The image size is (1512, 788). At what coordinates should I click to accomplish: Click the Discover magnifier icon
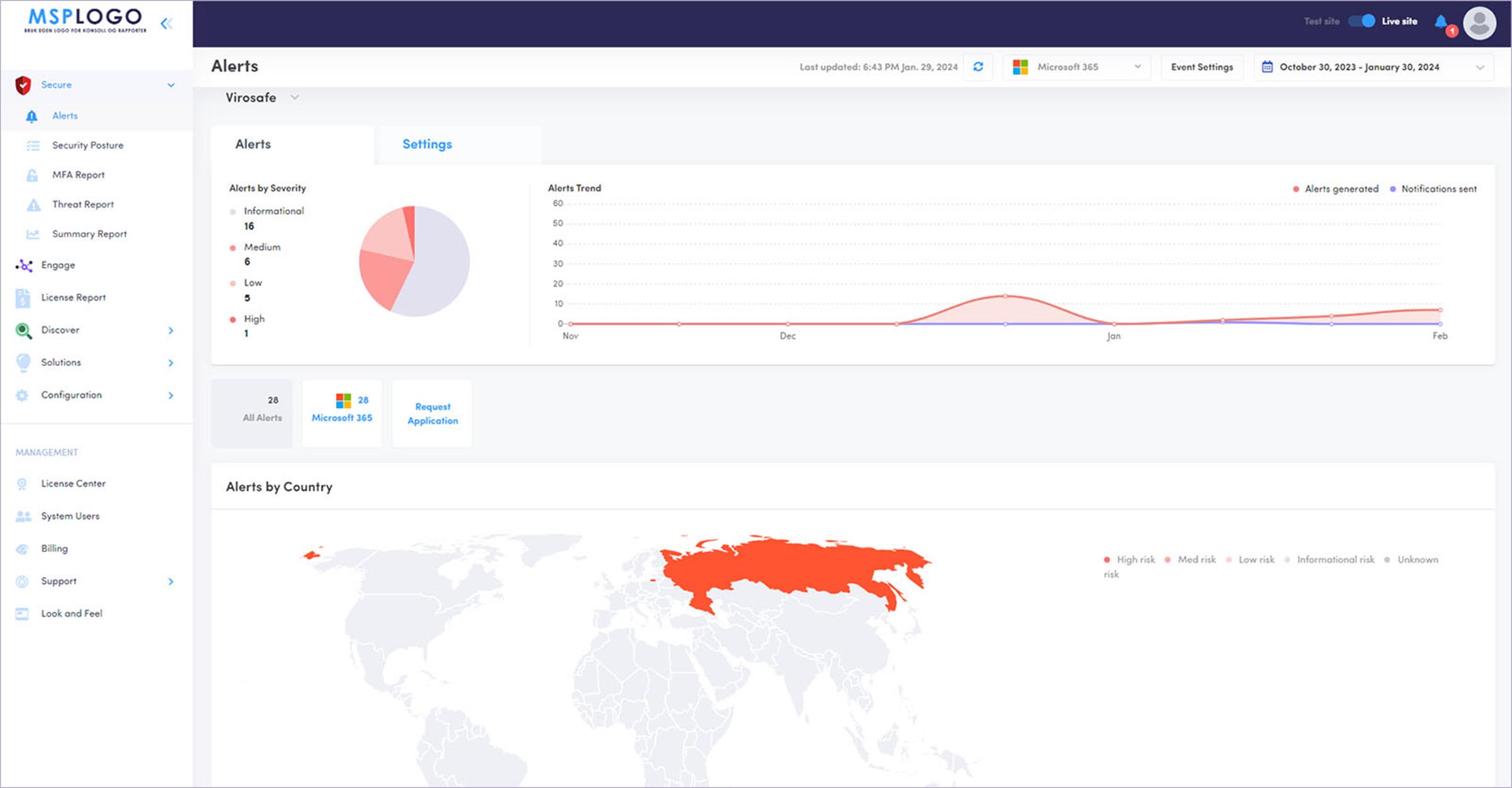pyautogui.click(x=23, y=331)
